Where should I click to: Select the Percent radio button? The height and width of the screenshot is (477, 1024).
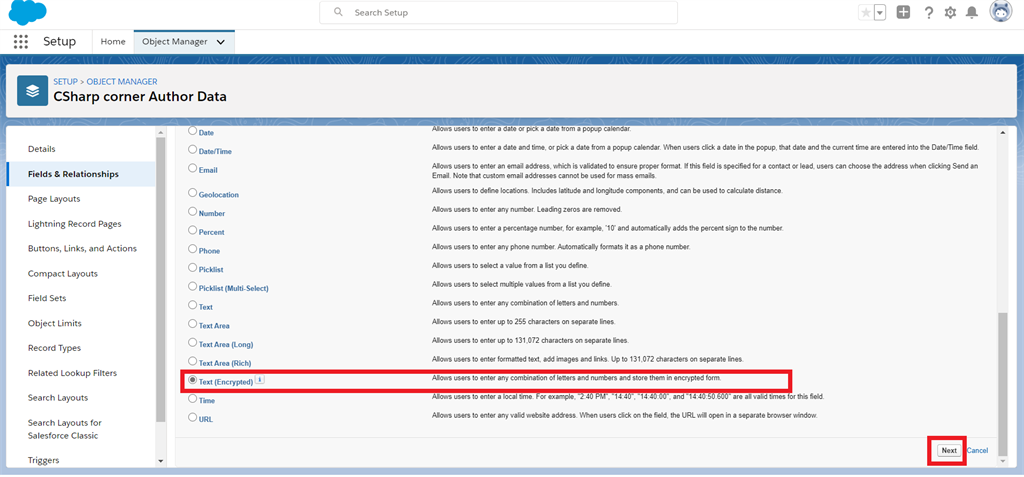click(x=193, y=230)
